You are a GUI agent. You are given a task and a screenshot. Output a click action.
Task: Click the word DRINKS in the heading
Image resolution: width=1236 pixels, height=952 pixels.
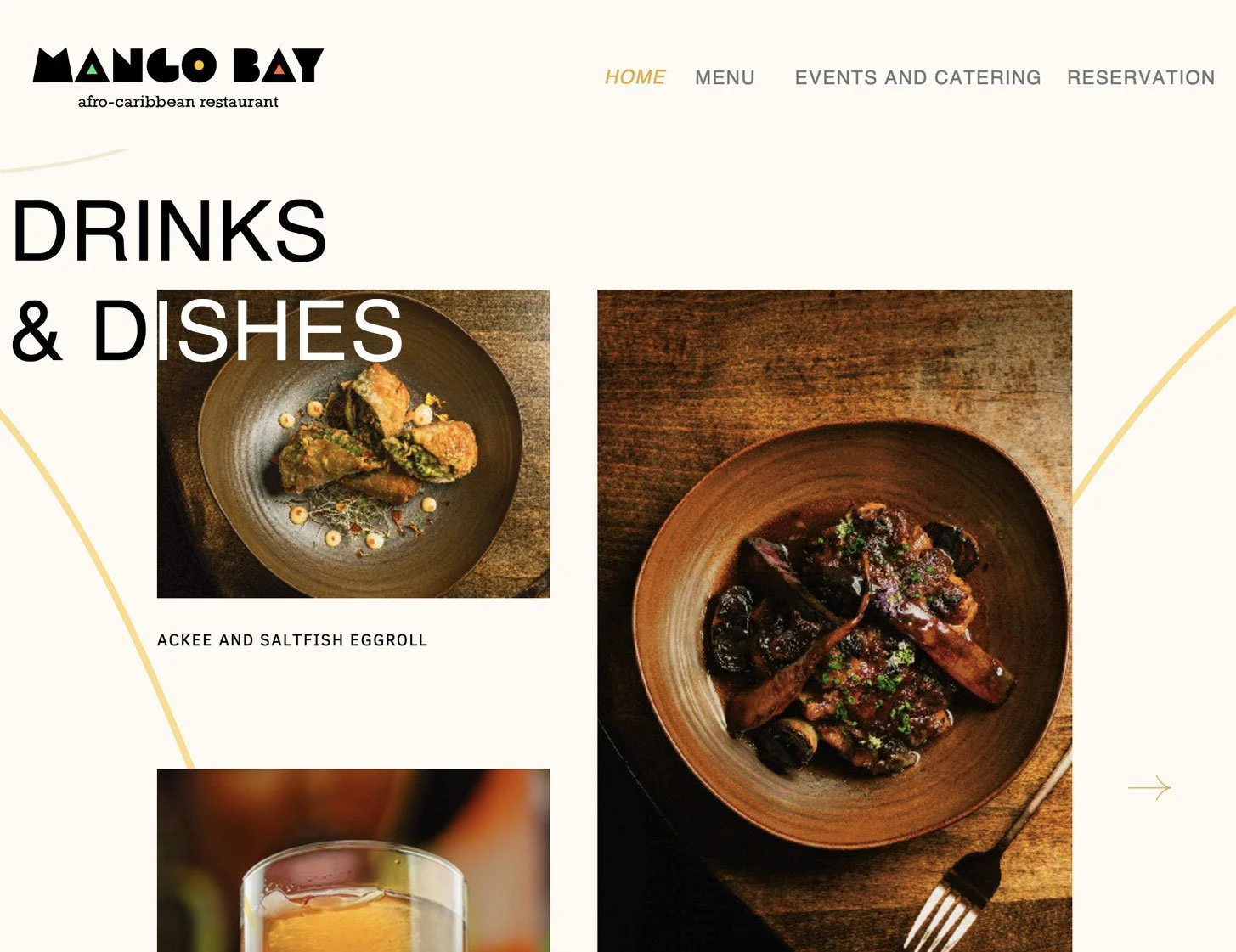pos(169,231)
